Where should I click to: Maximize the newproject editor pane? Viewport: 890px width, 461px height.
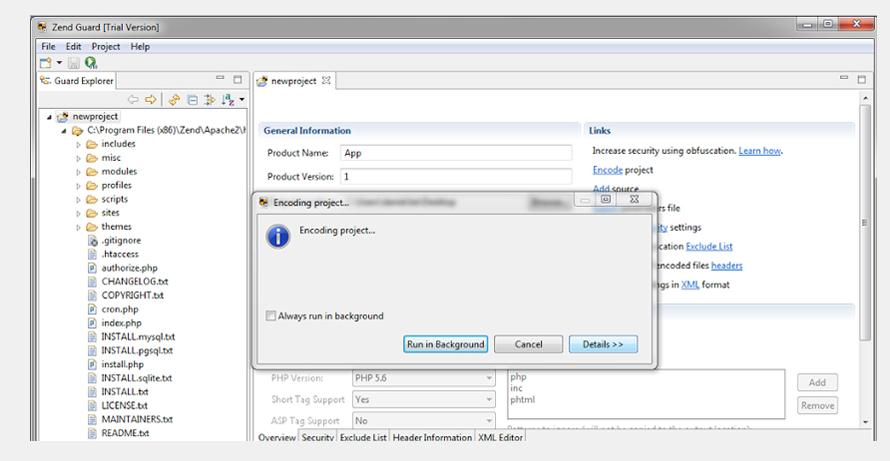tap(862, 79)
